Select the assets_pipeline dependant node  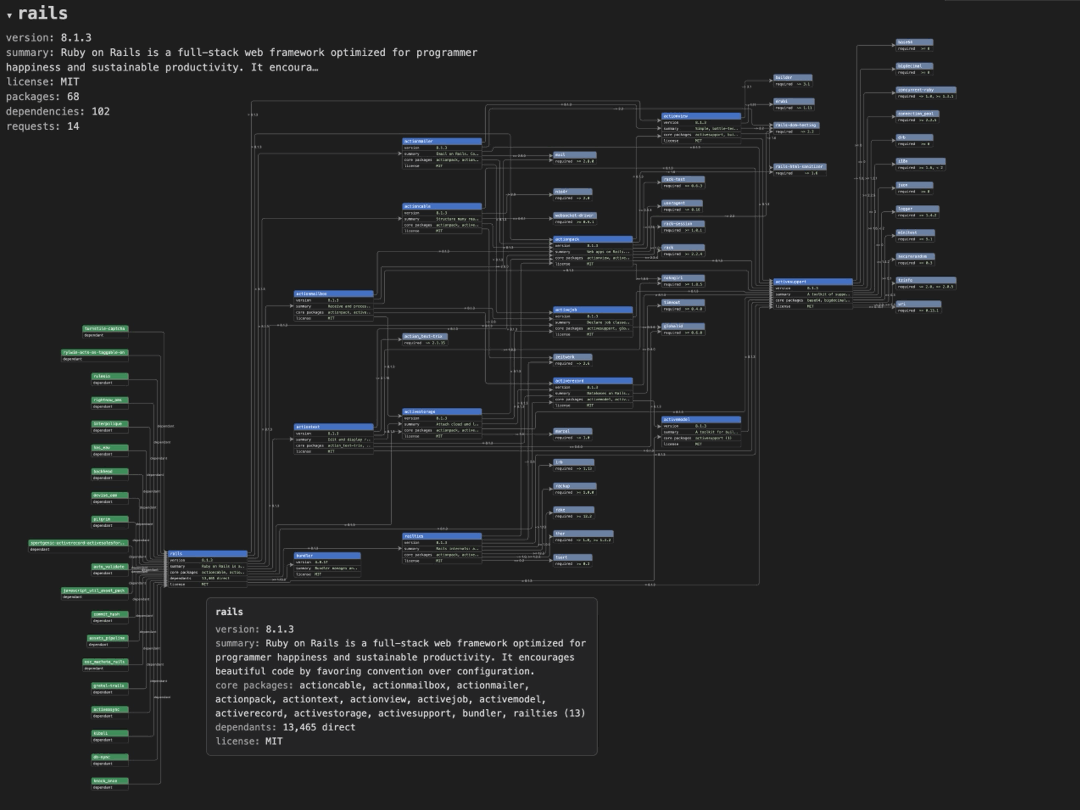107,641
